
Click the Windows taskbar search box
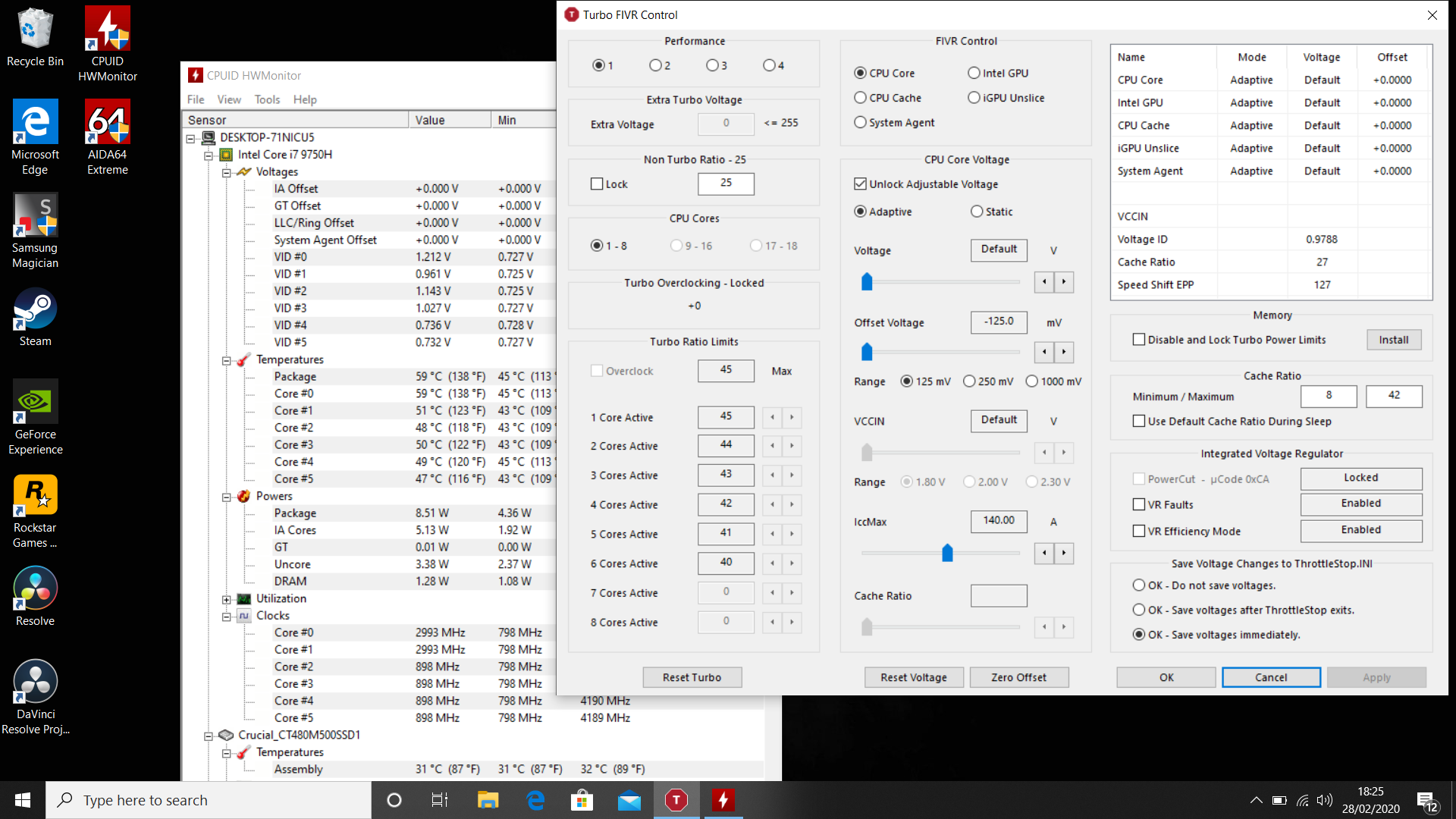pyautogui.click(x=209, y=800)
